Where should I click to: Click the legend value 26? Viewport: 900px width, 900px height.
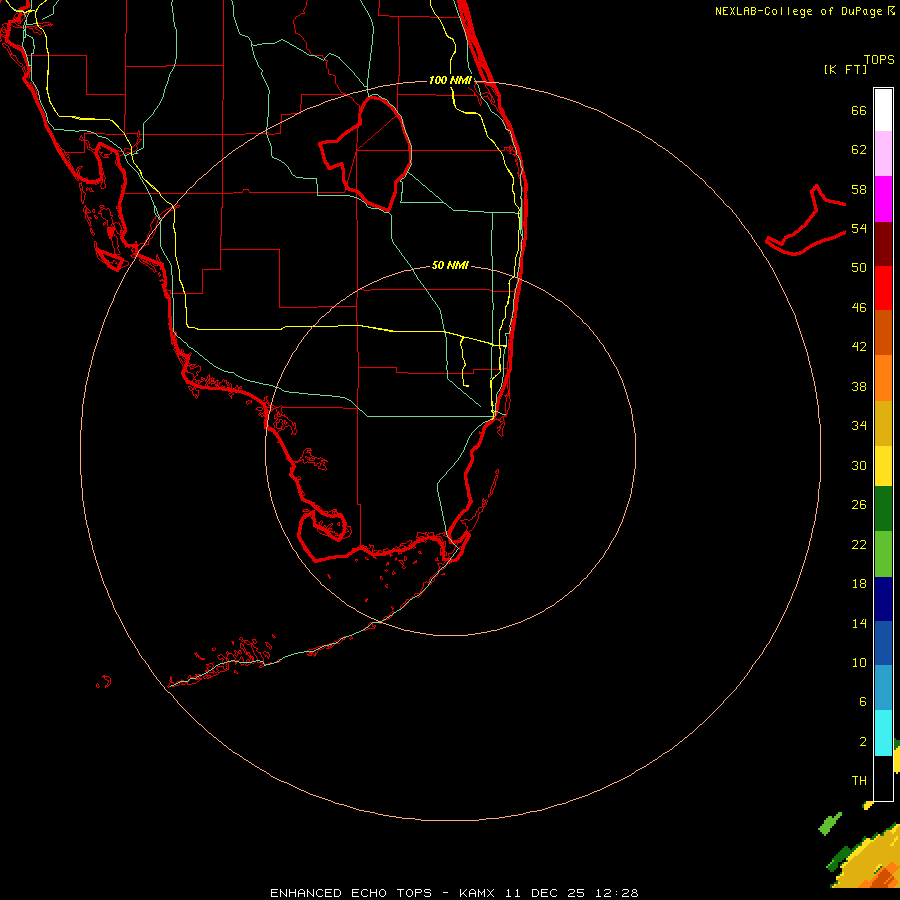(859, 505)
